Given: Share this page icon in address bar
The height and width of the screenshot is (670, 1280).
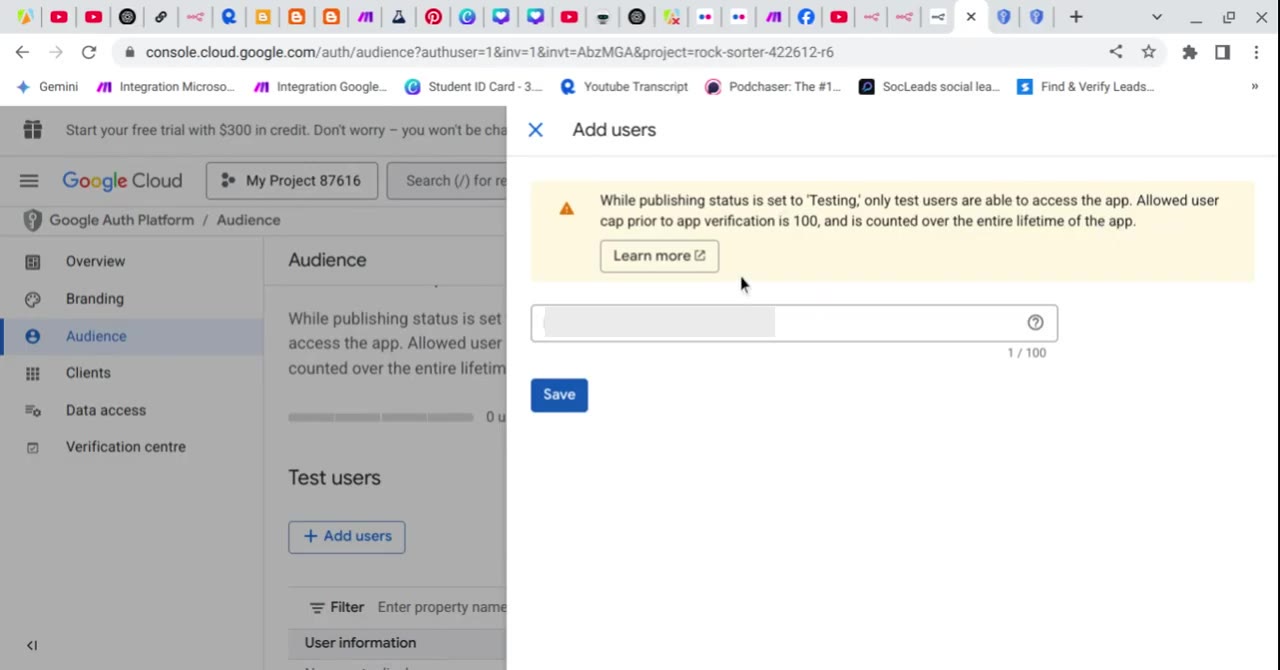Looking at the screenshot, I should 1116,52.
